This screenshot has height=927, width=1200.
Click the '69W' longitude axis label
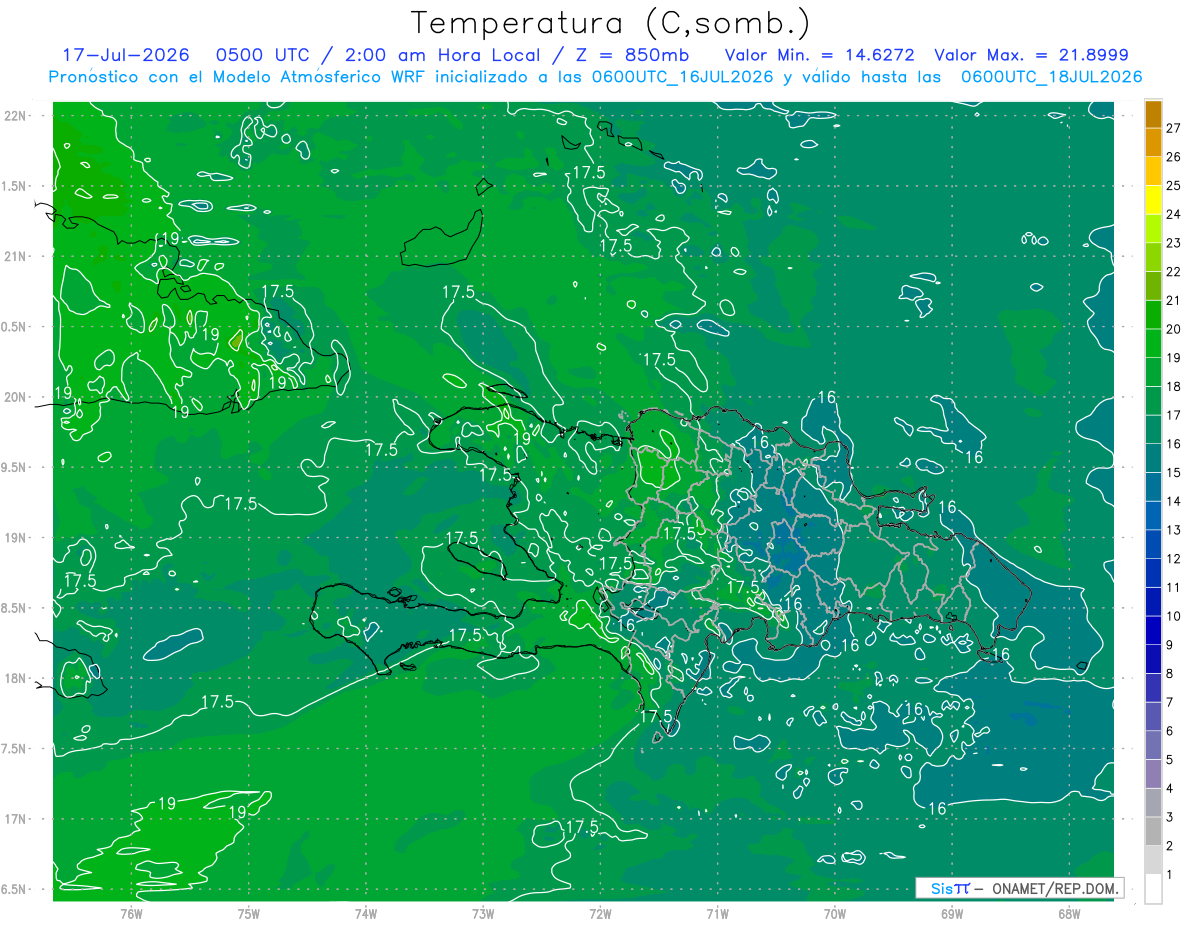952,914
